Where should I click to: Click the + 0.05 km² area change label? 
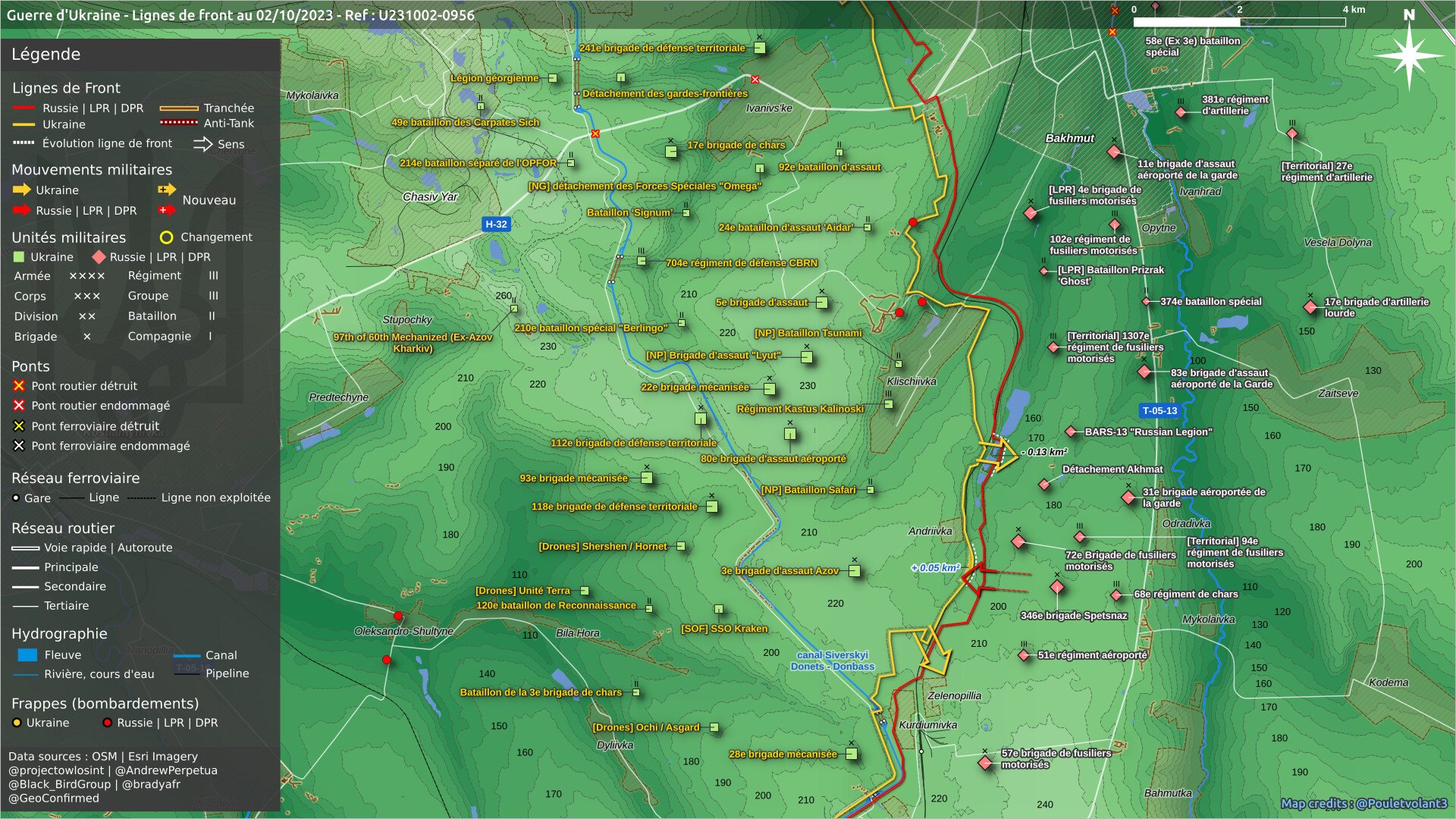[936, 567]
